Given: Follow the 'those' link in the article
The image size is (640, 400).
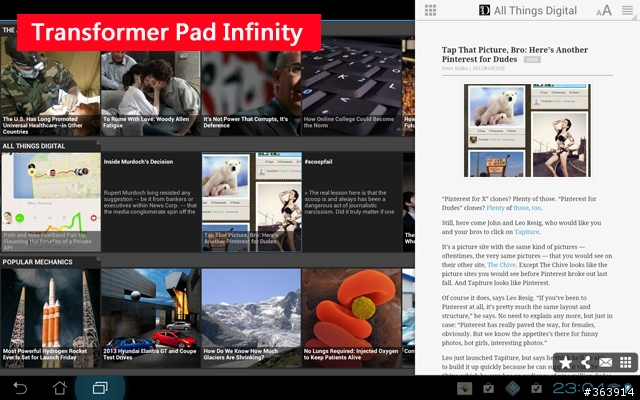Looking at the screenshot, I should tap(521, 208).
